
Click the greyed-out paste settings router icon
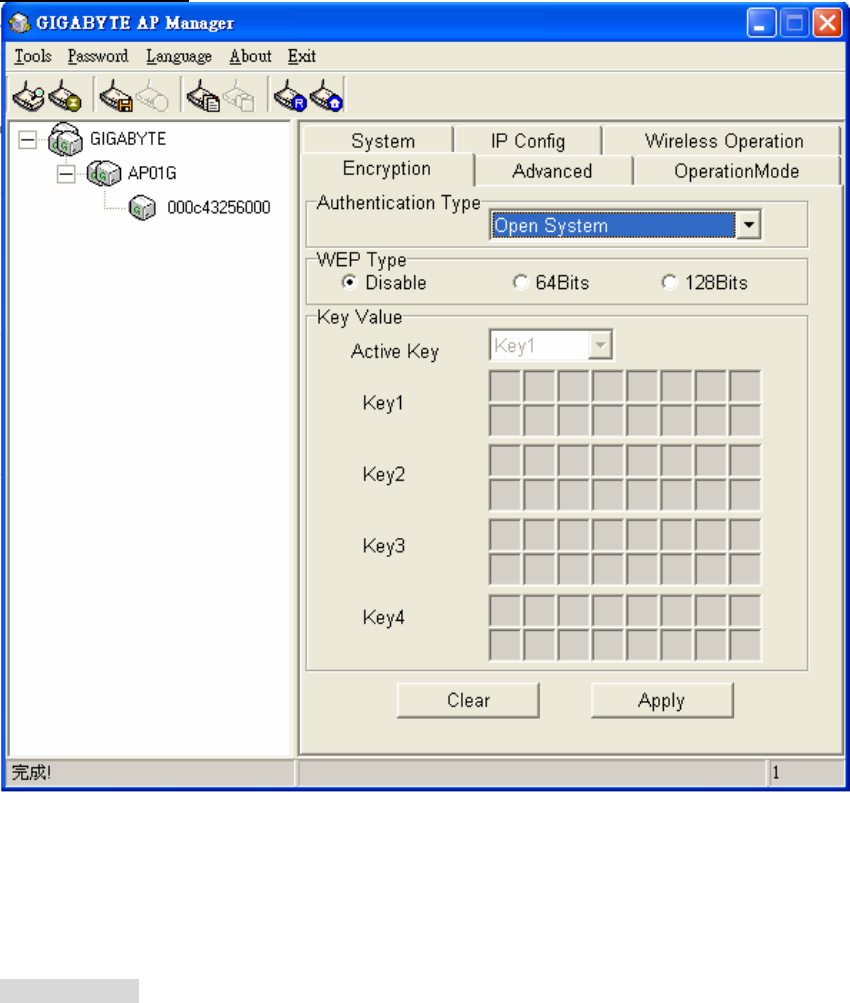pos(239,95)
